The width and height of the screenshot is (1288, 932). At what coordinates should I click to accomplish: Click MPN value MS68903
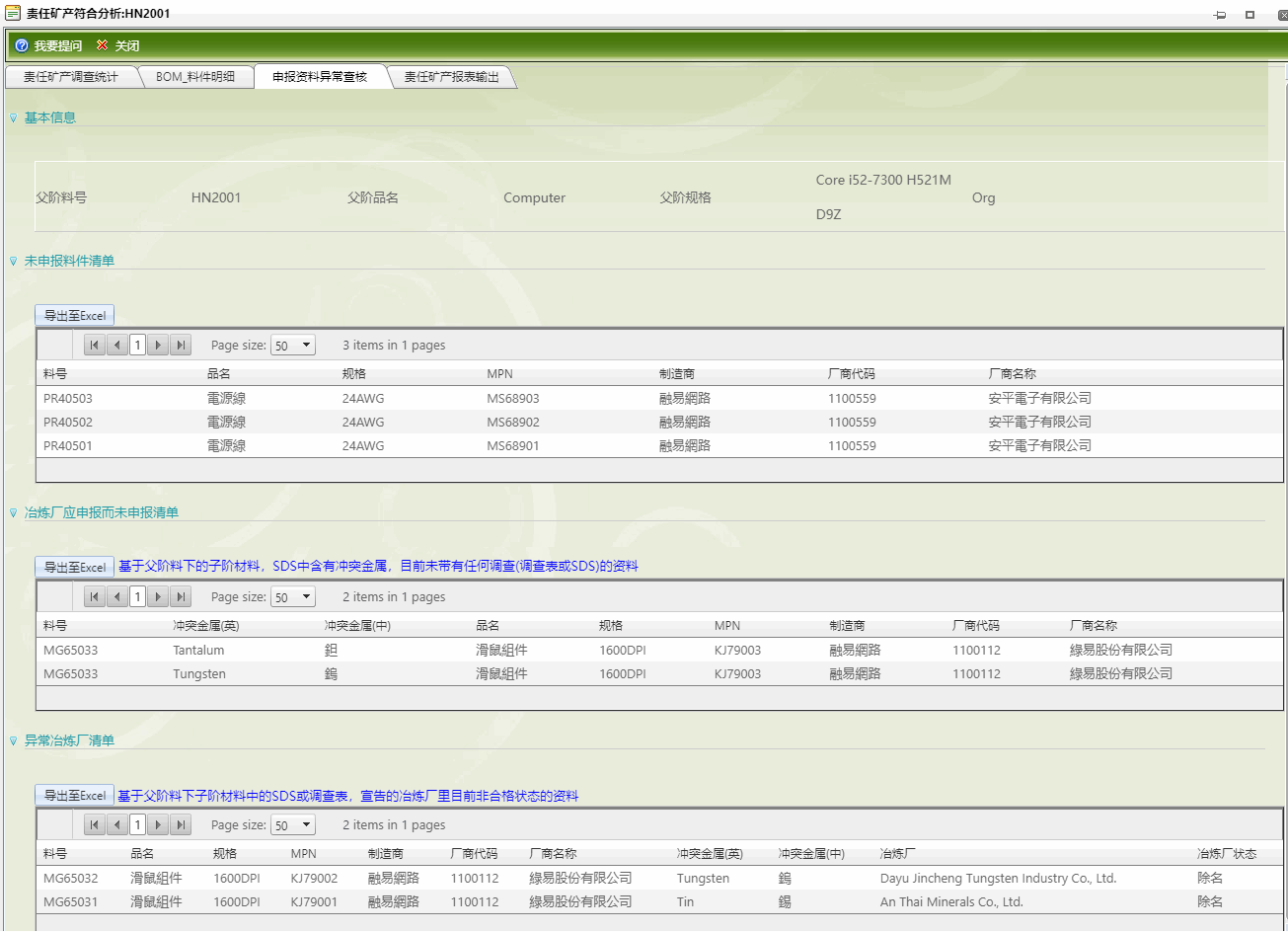[513, 399]
